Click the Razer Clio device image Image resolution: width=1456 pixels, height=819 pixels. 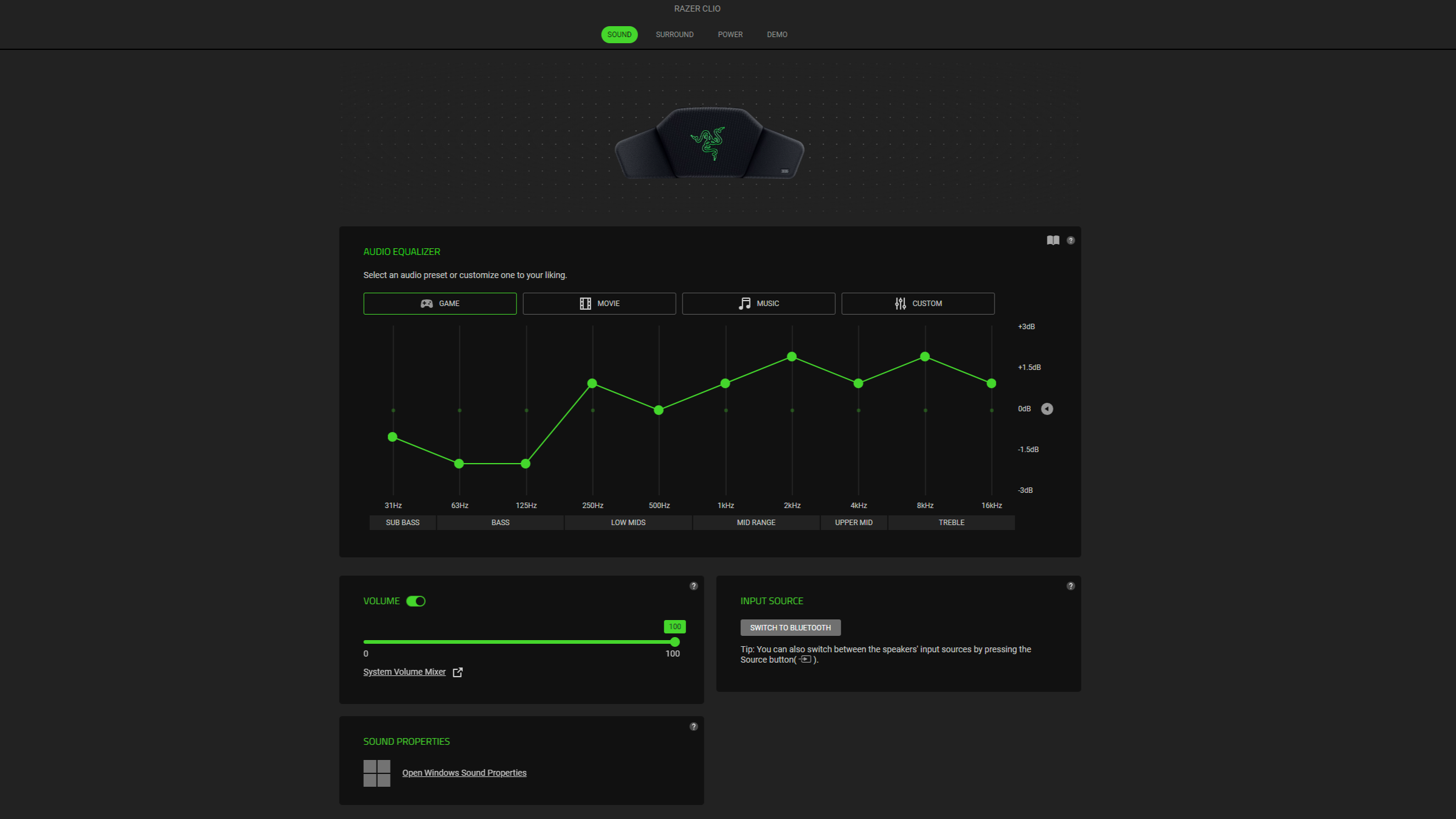[x=709, y=143]
